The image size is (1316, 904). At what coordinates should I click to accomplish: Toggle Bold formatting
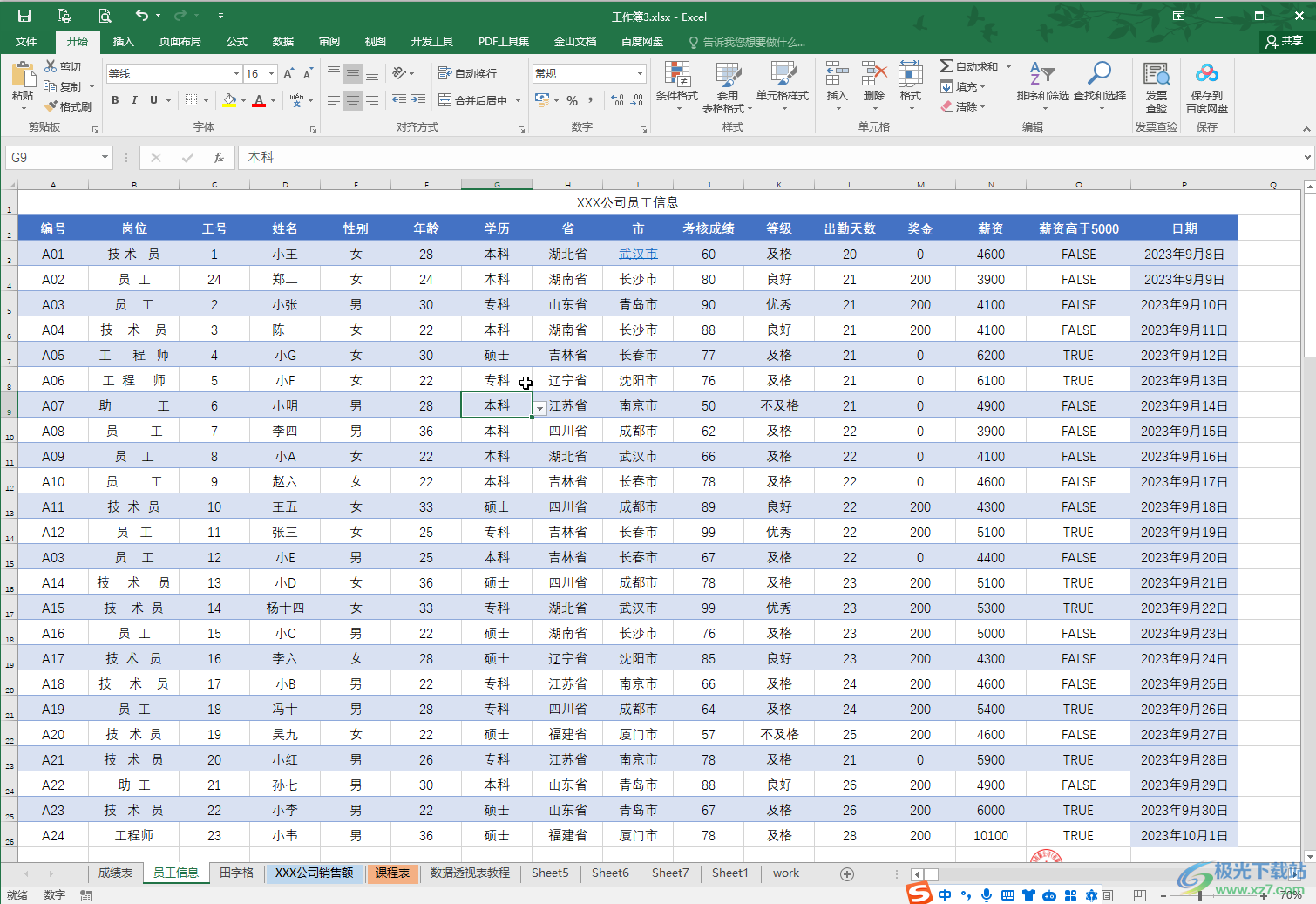115,100
